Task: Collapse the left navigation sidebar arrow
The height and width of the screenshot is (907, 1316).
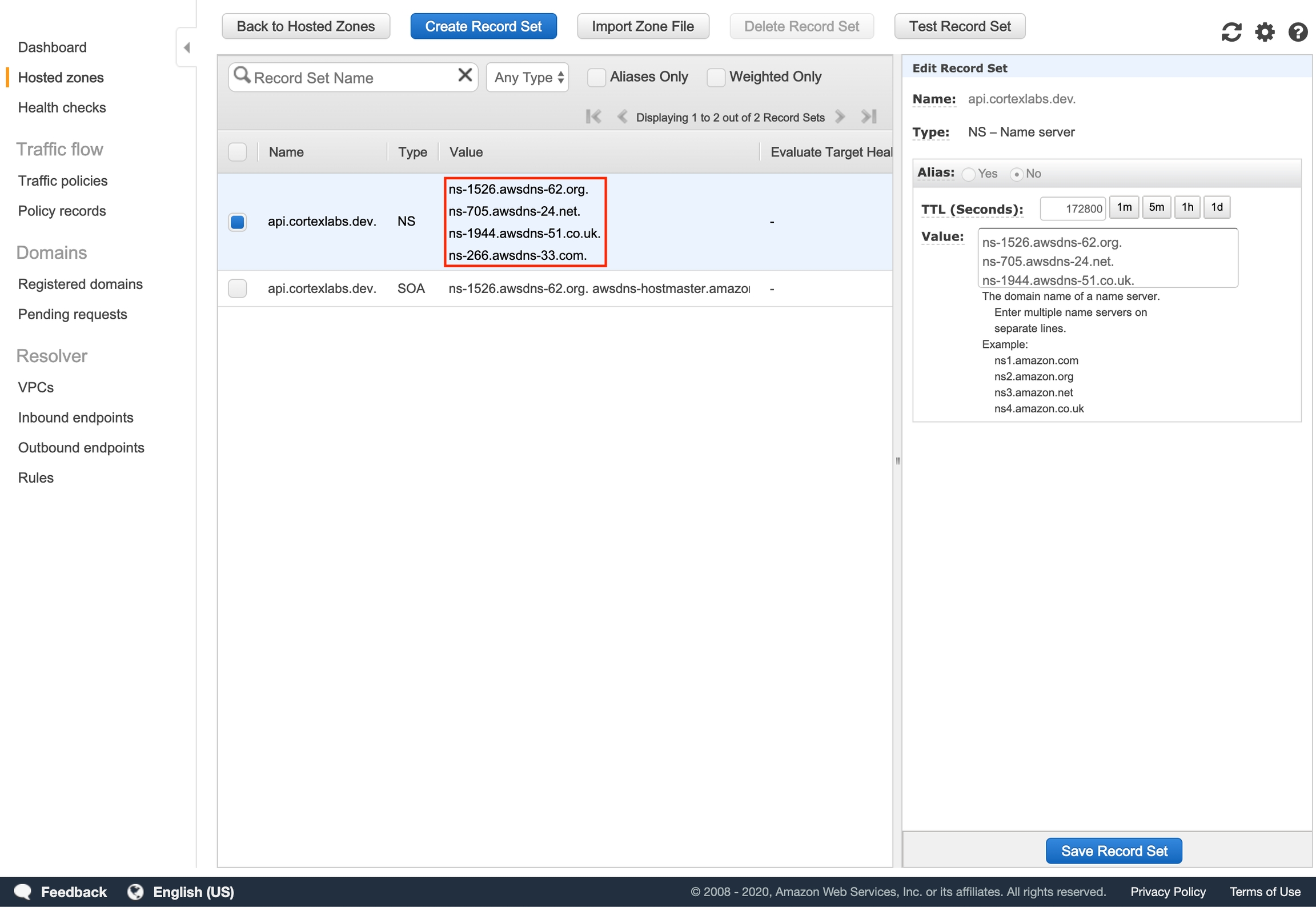Action: pos(186,47)
